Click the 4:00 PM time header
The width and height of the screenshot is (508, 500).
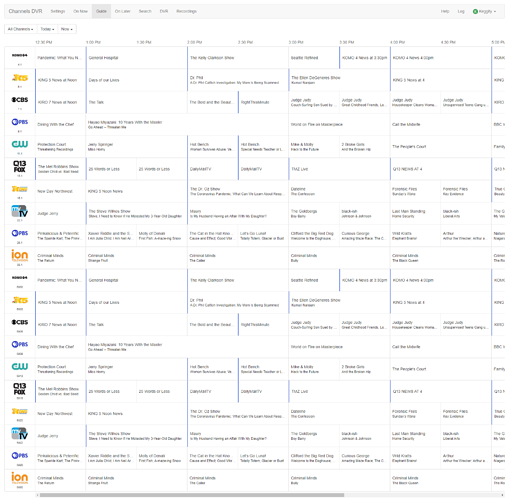pos(397,42)
